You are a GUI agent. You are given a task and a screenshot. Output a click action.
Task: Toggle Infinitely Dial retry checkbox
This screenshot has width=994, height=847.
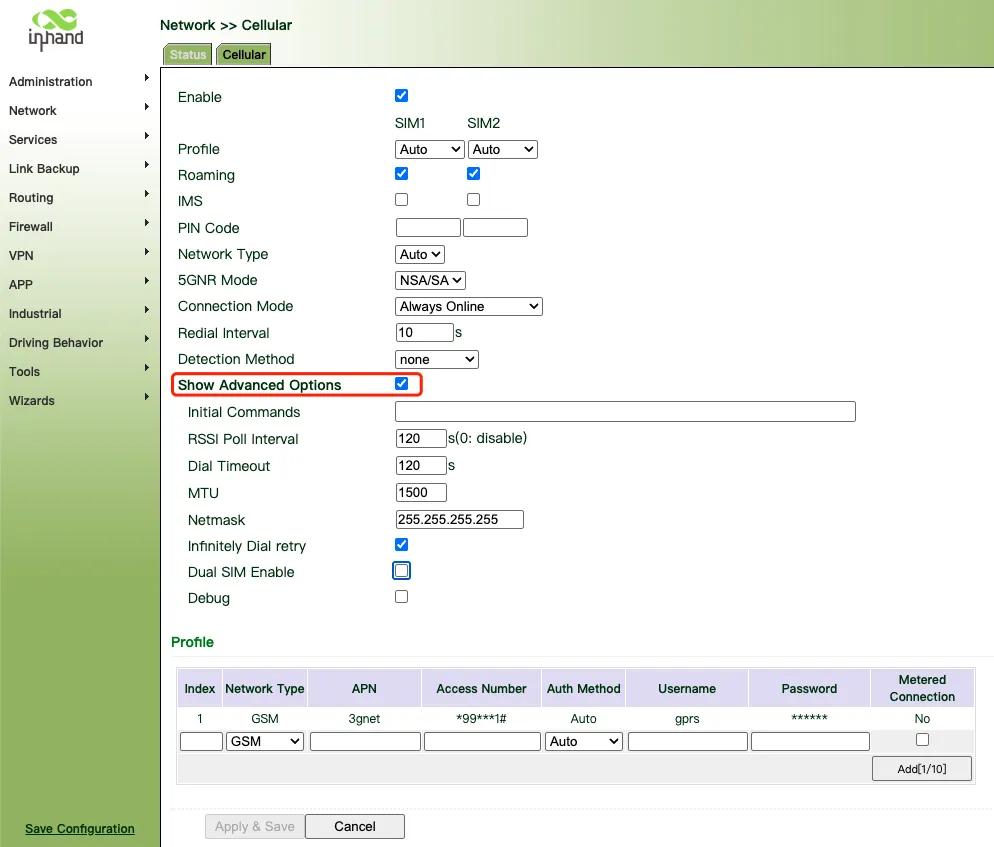pyautogui.click(x=401, y=545)
